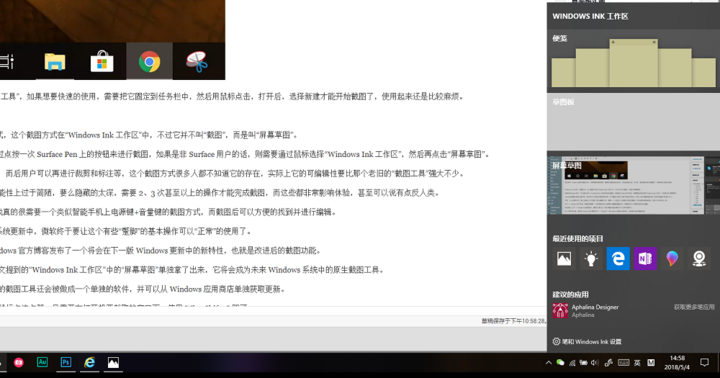Open Adobe Audition from the taskbar
Viewport: 720px width, 378px height.
42,362
